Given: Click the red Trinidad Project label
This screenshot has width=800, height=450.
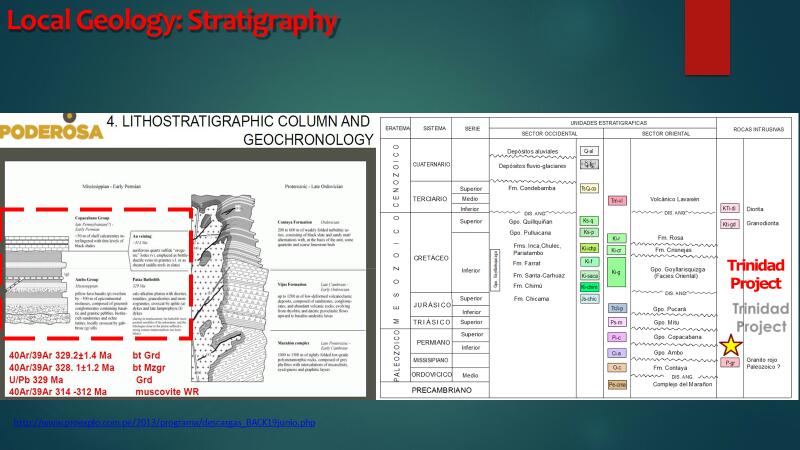Looking at the screenshot, I should pyautogui.click(x=756, y=273).
